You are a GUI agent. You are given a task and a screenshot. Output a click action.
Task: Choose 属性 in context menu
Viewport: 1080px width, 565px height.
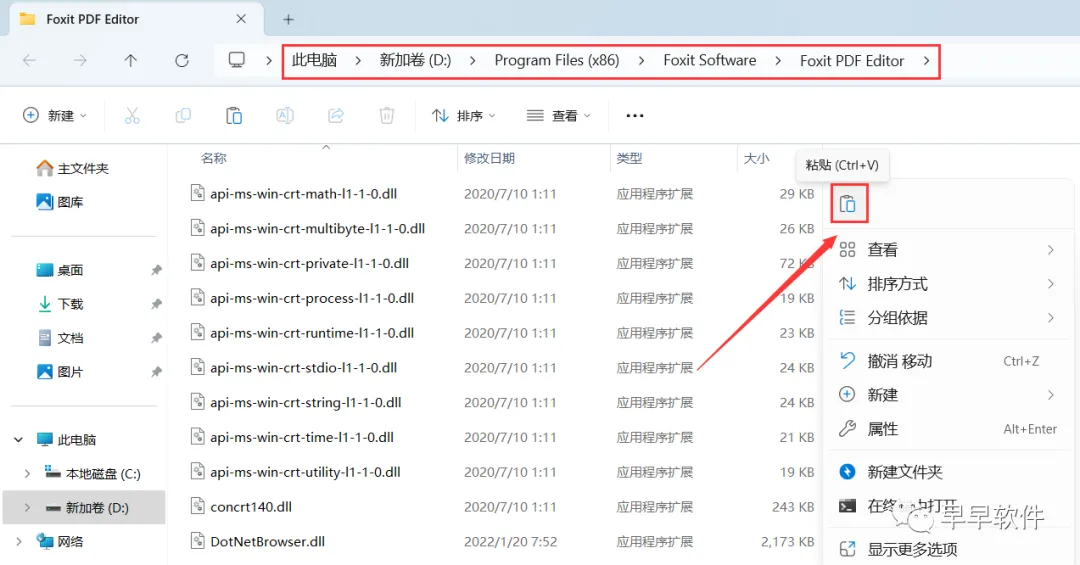point(947,429)
